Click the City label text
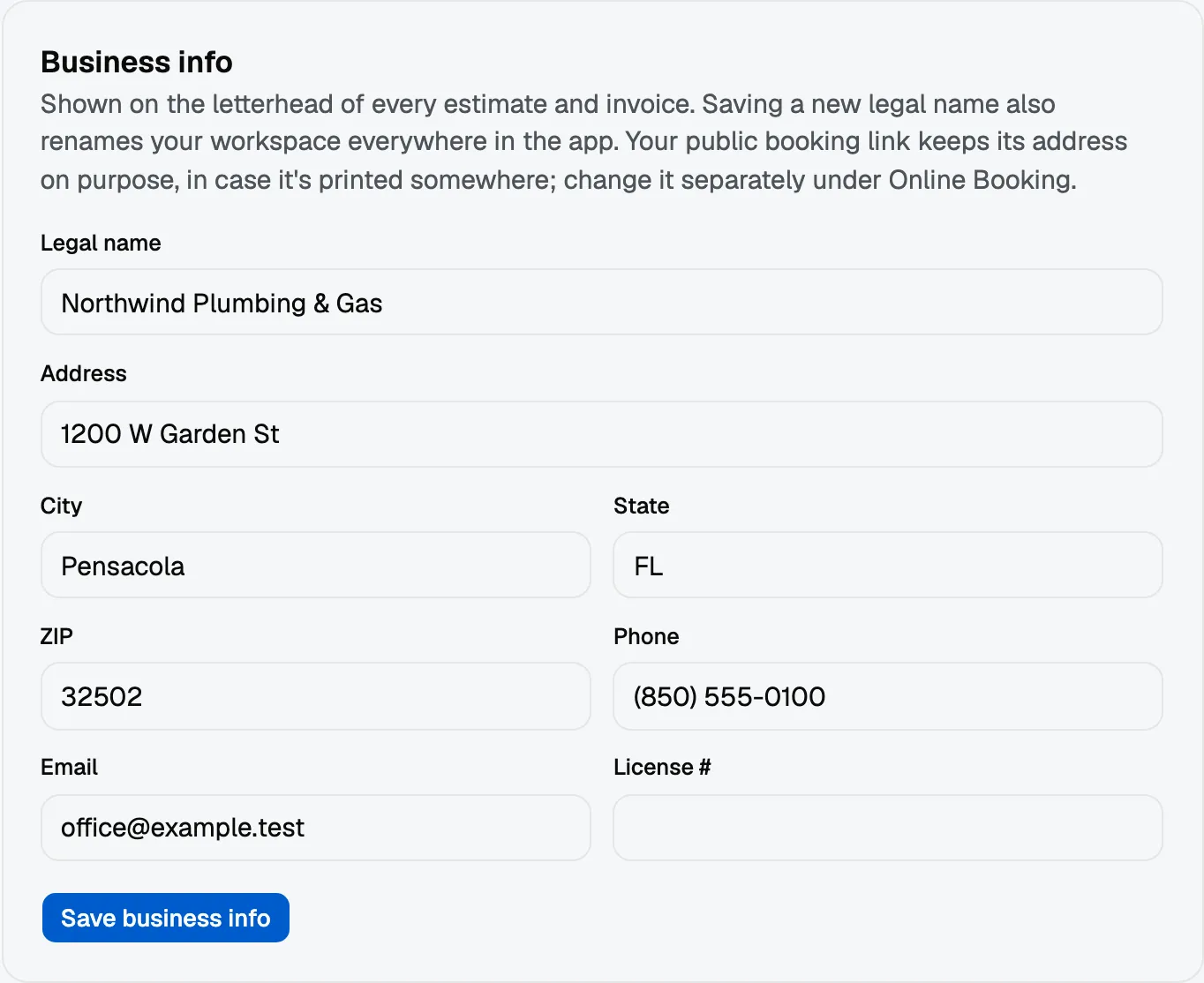The width and height of the screenshot is (1204, 983). (61, 506)
